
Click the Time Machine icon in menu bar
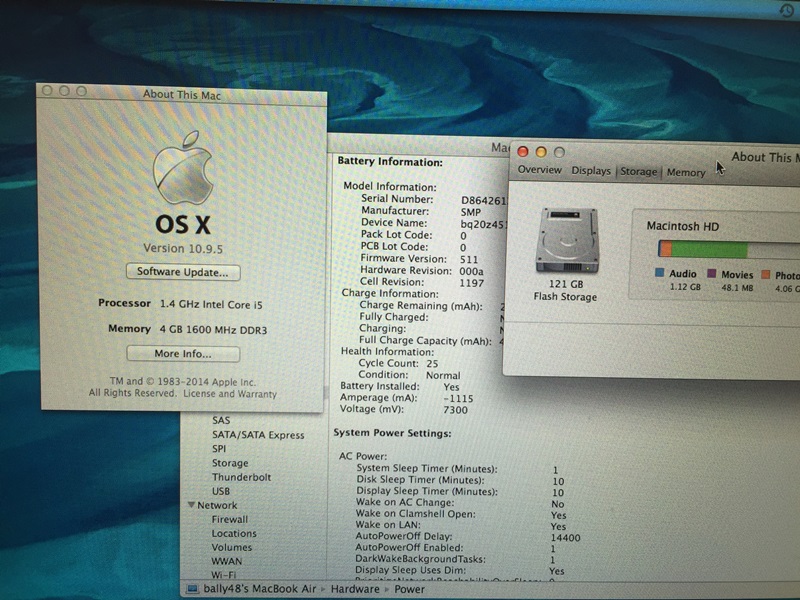[x=786, y=9]
